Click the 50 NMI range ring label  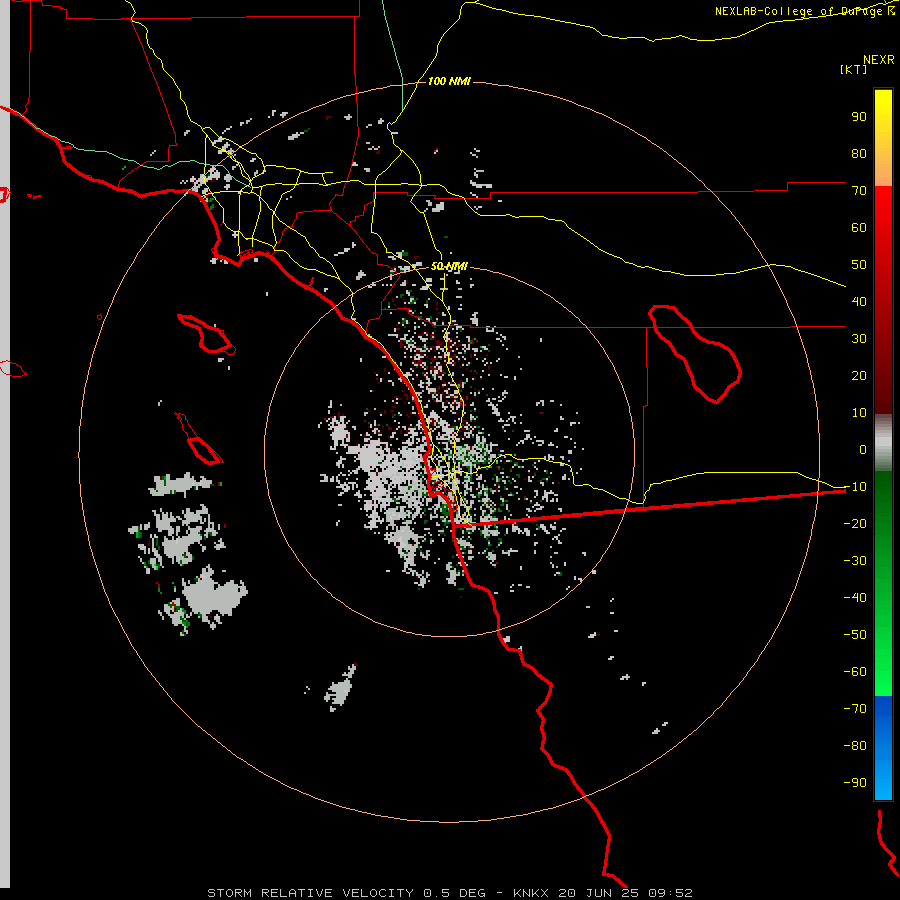click(x=449, y=266)
